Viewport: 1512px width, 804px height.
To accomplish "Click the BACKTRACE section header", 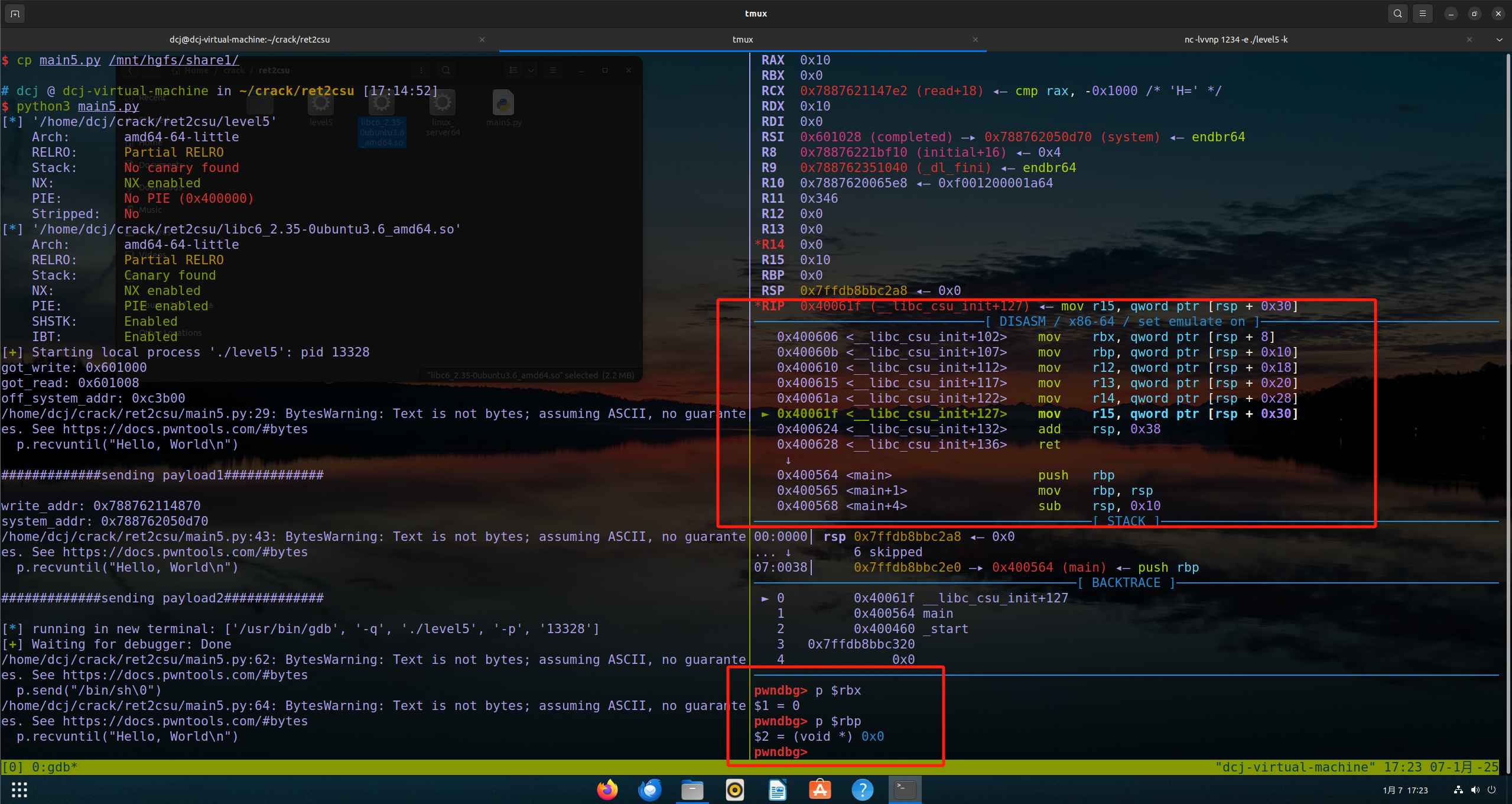I will (x=1126, y=583).
